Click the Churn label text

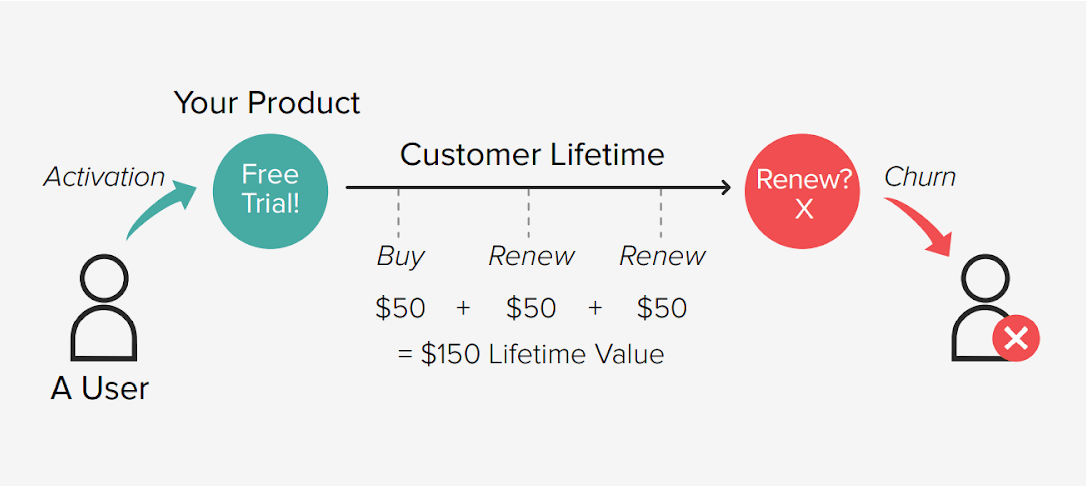click(x=919, y=177)
